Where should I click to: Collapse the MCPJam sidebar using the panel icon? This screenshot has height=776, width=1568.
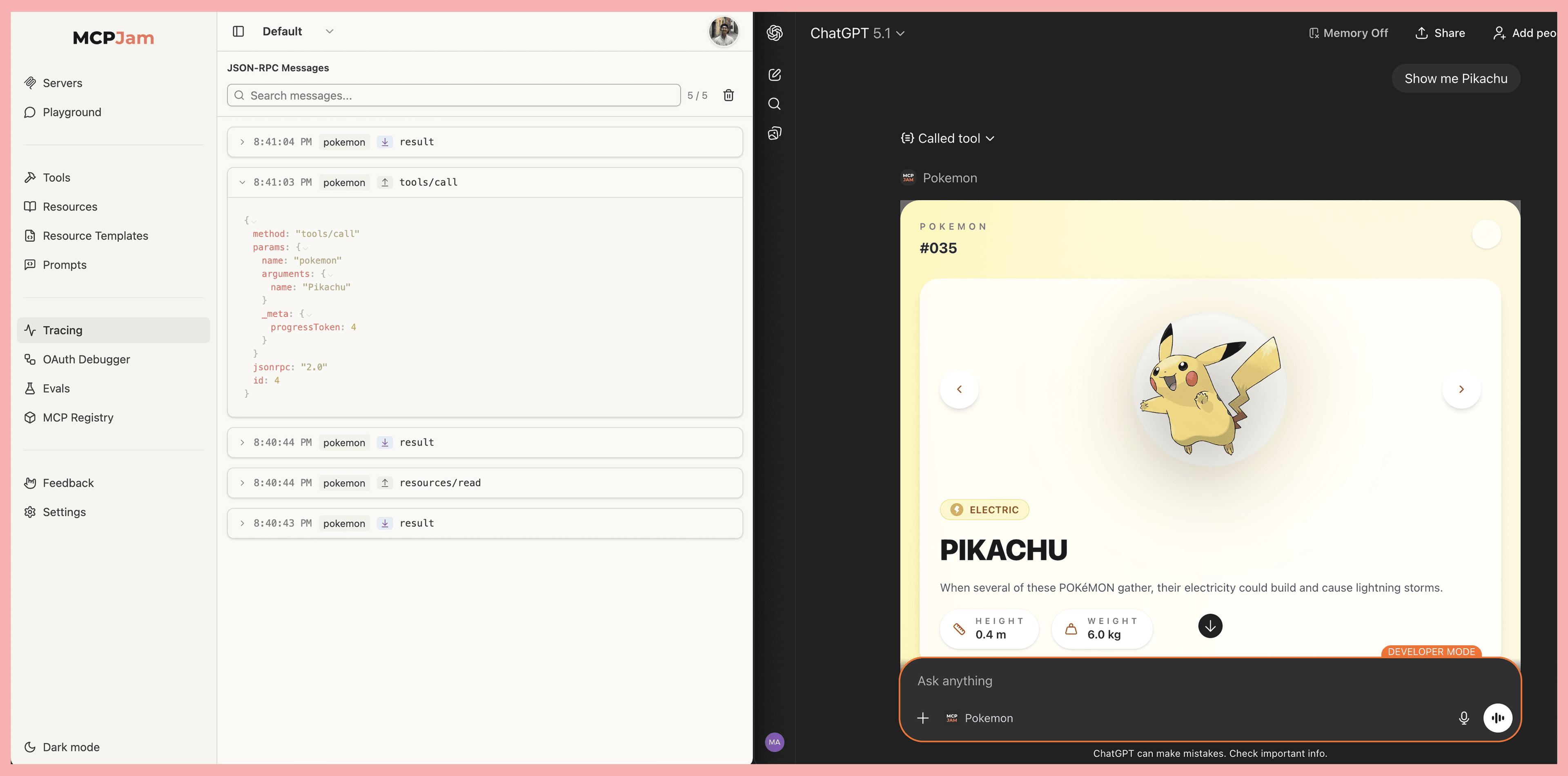[238, 31]
